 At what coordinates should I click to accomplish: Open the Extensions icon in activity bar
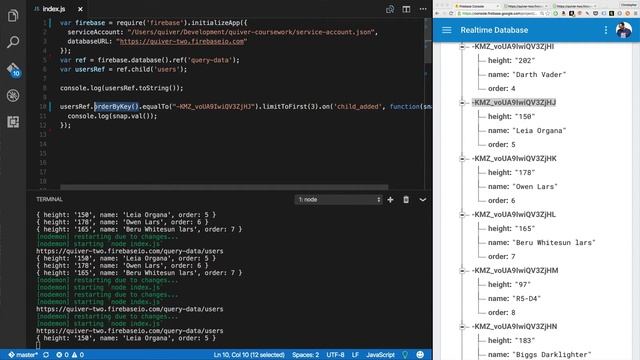tap(13, 122)
